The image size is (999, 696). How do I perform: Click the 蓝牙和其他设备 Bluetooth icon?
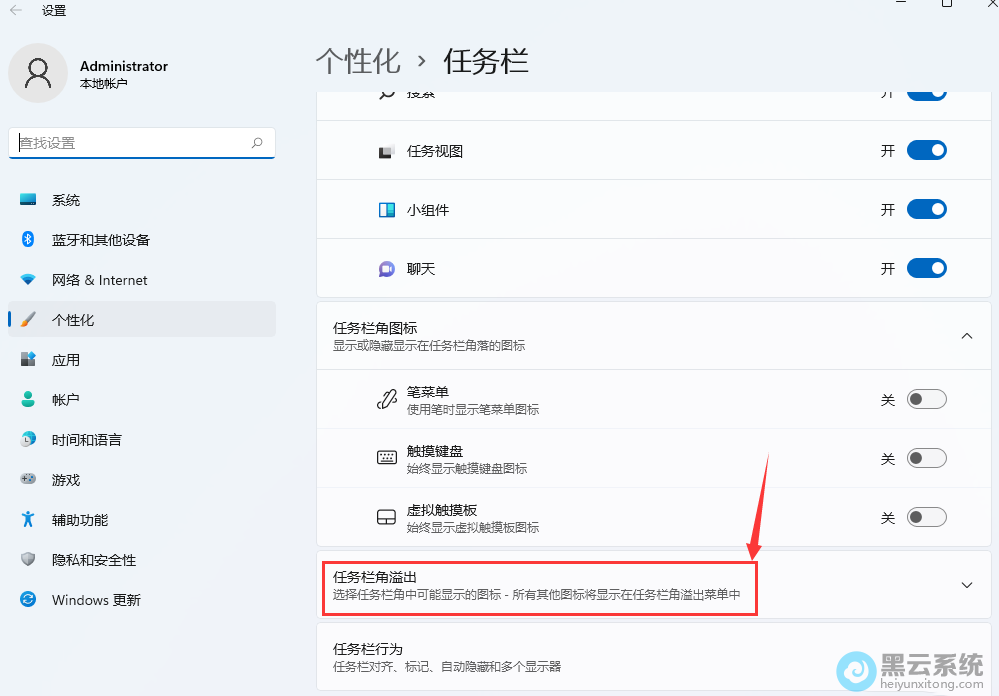click(x=28, y=240)
